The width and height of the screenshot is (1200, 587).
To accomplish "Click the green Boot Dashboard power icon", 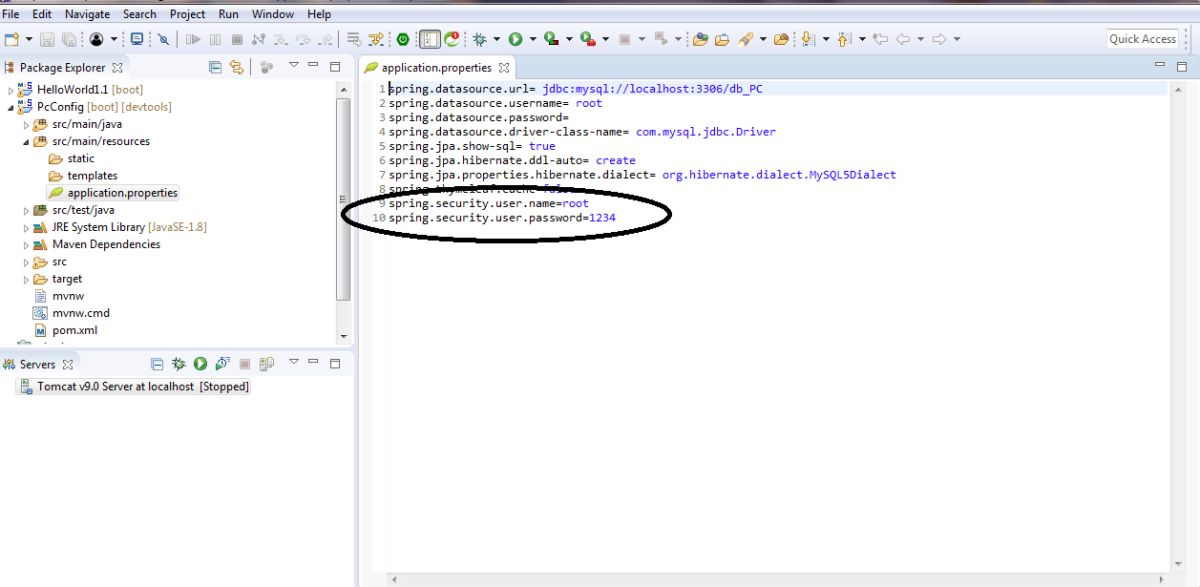I will coord(403,39).
